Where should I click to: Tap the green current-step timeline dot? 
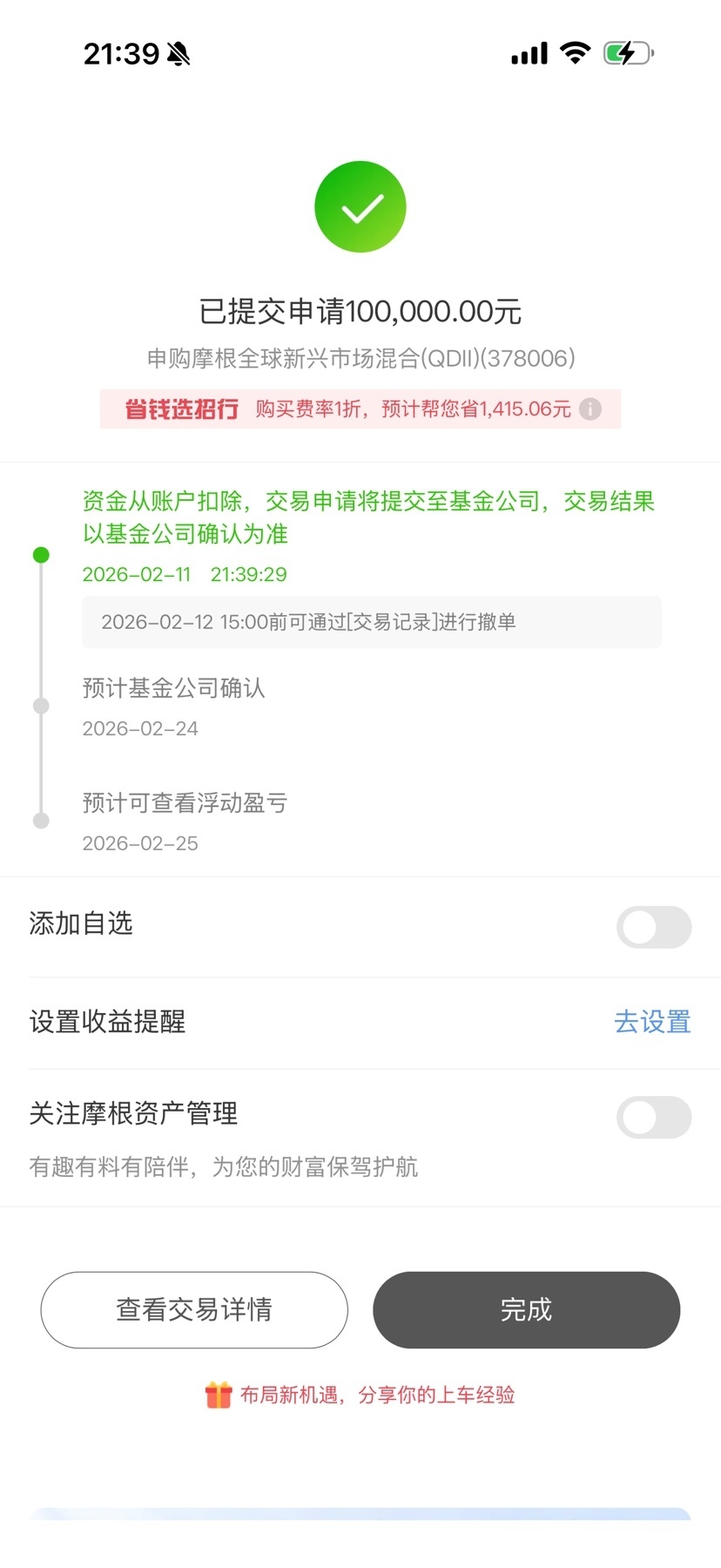(x=41, y=555)
